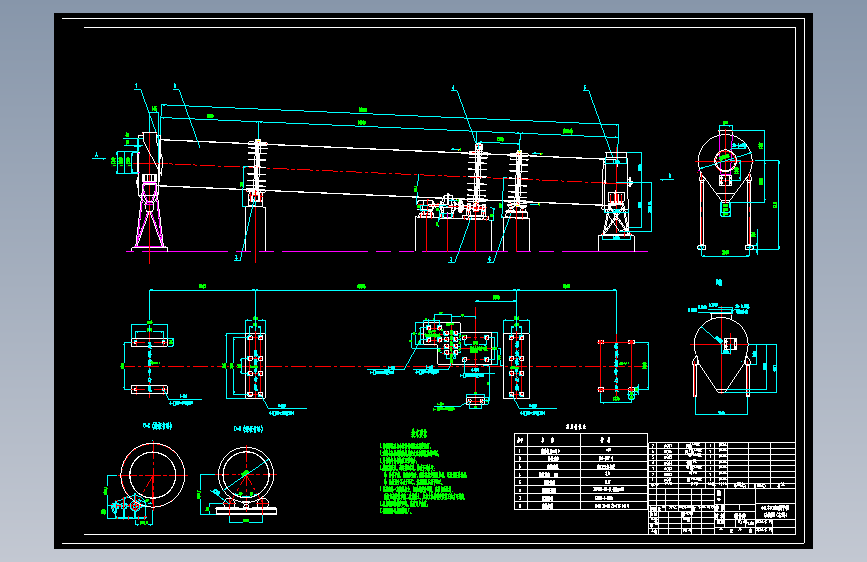This screenshot has width=867, height=562.
Task: Select the hopper-shaped section view below the end view
Action: [722, 355]
